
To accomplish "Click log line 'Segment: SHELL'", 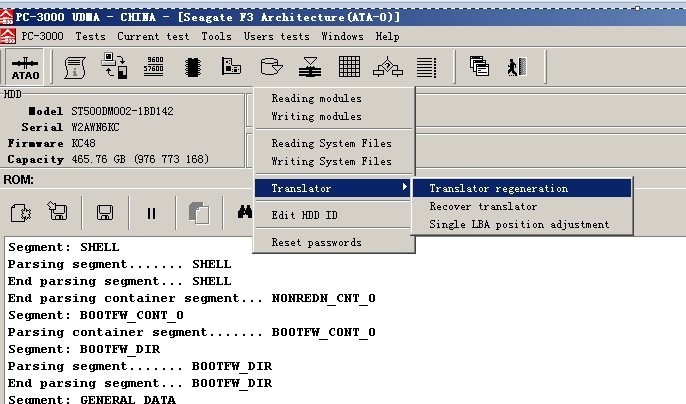I will coord(64,247).
